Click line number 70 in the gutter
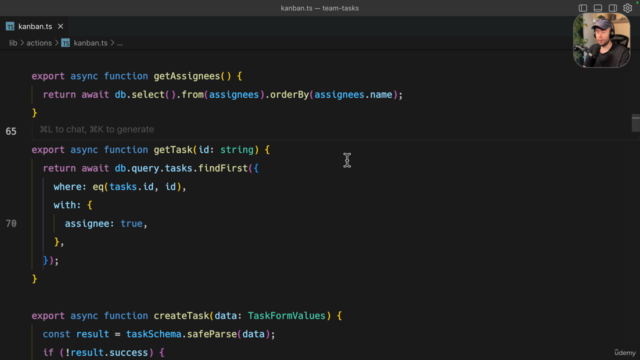Screen dimensions: 640x360 [11, 224]
